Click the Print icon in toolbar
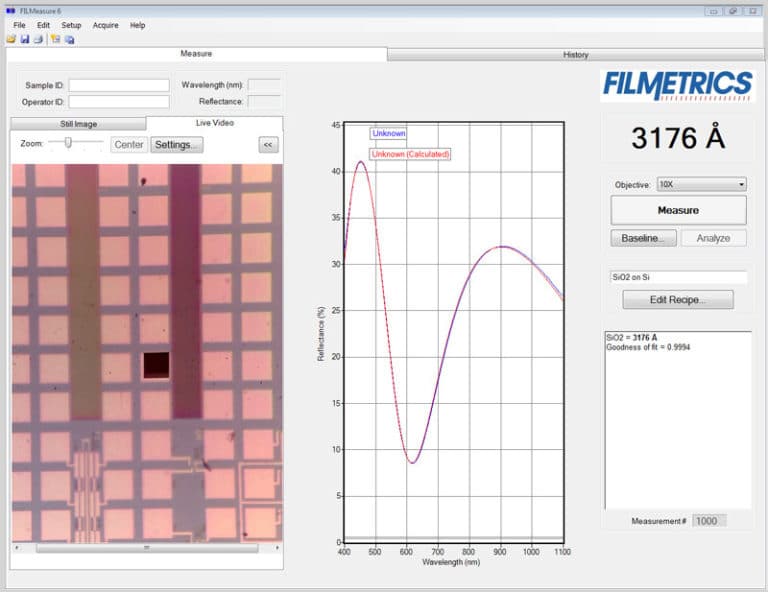 38,39
